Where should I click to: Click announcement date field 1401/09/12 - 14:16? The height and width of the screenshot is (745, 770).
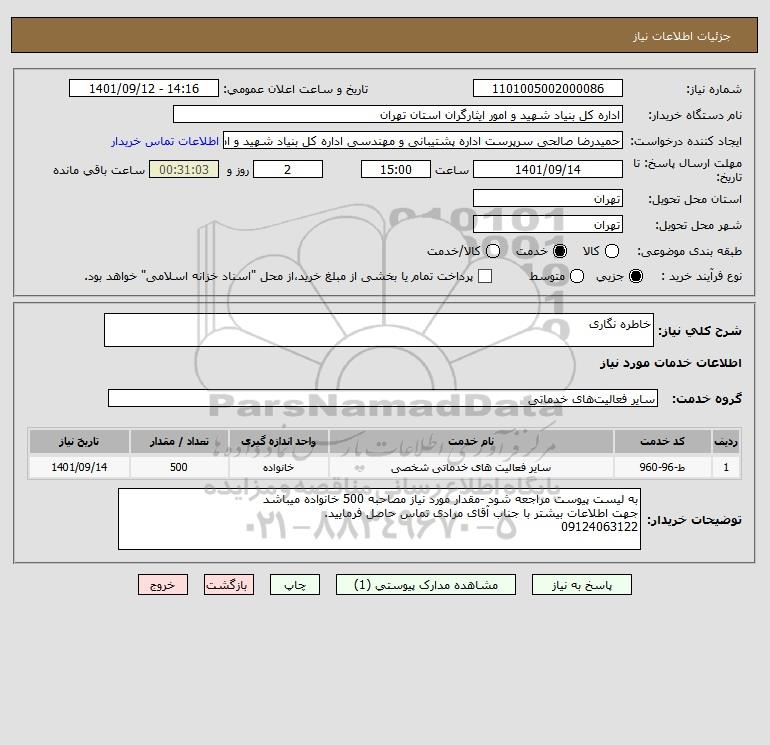[143, 89]
